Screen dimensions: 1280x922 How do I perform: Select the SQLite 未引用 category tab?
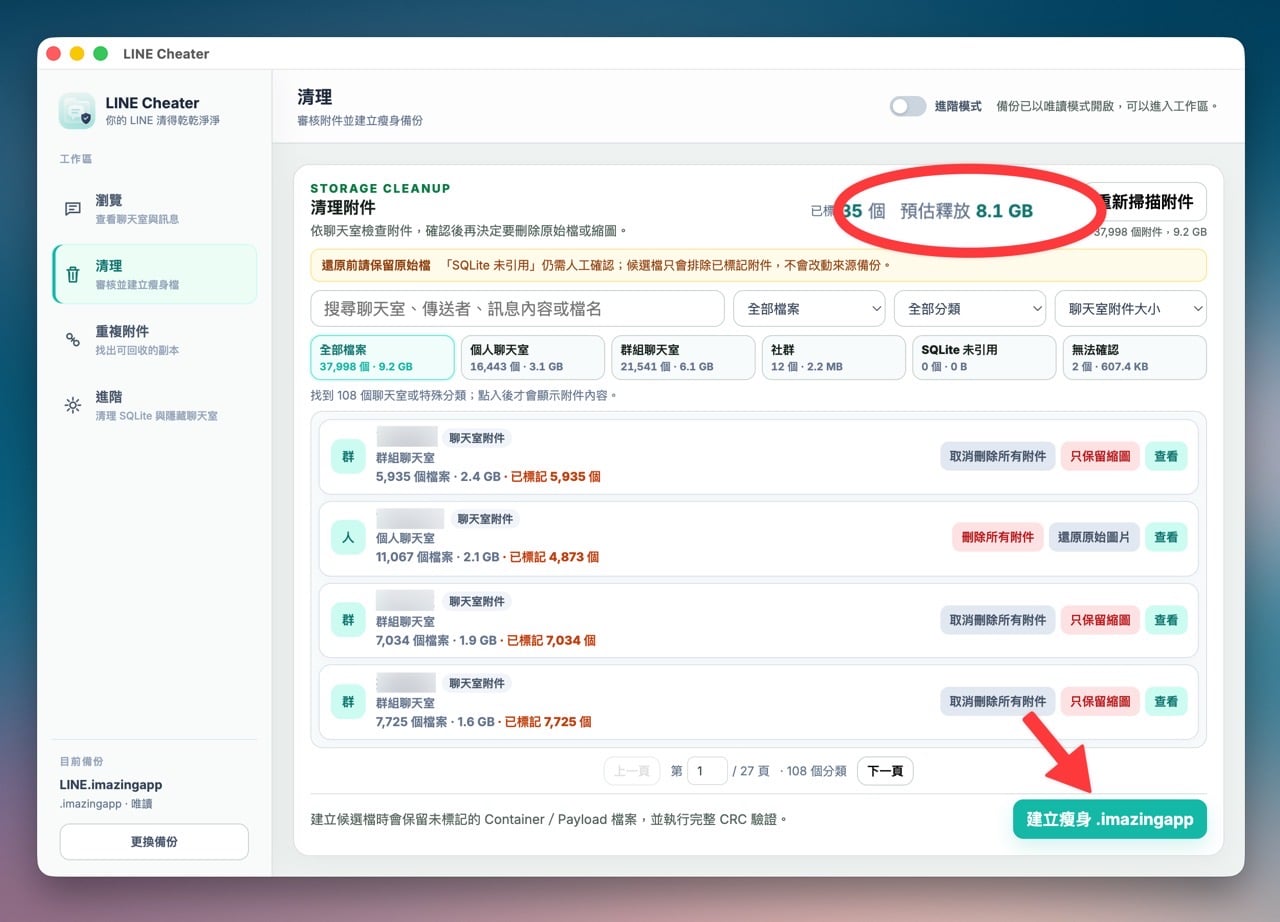click(x=984, y=358)
